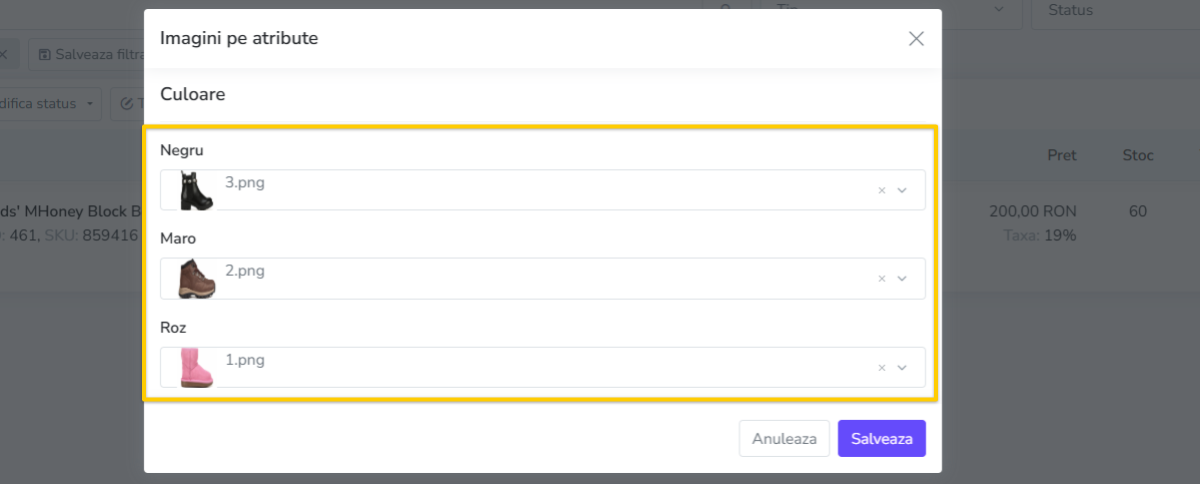The image size is (1200, 484).
Task: Open the Modifica status dropdown
Action: coord(50,103)
